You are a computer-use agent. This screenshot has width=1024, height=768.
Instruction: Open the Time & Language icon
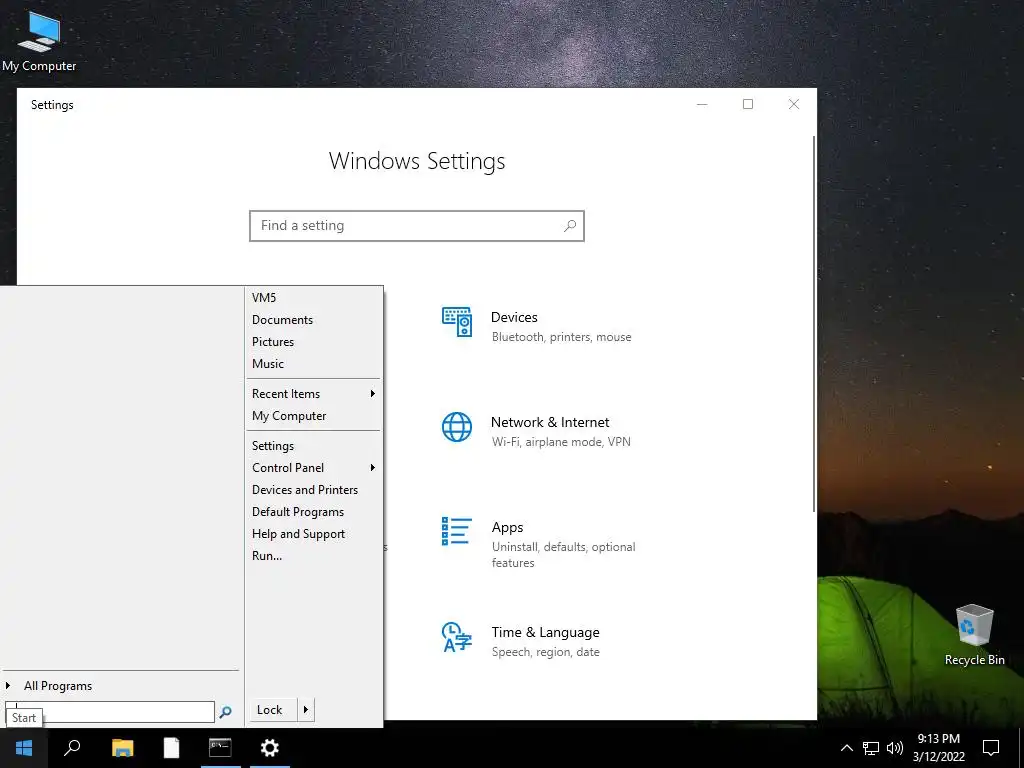456,637
